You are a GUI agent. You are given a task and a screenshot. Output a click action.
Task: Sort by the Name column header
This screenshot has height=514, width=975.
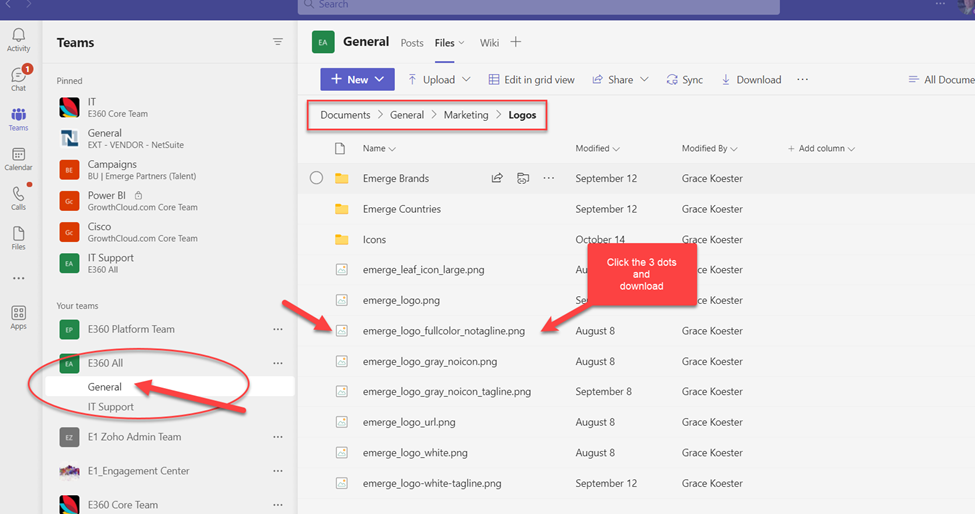pos(379,149)
